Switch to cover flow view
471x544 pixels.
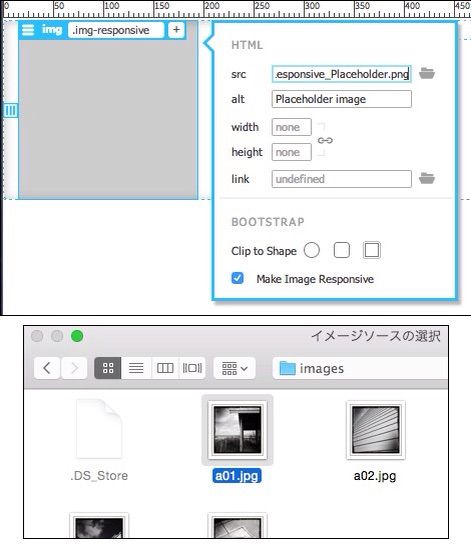coord(192,368)
